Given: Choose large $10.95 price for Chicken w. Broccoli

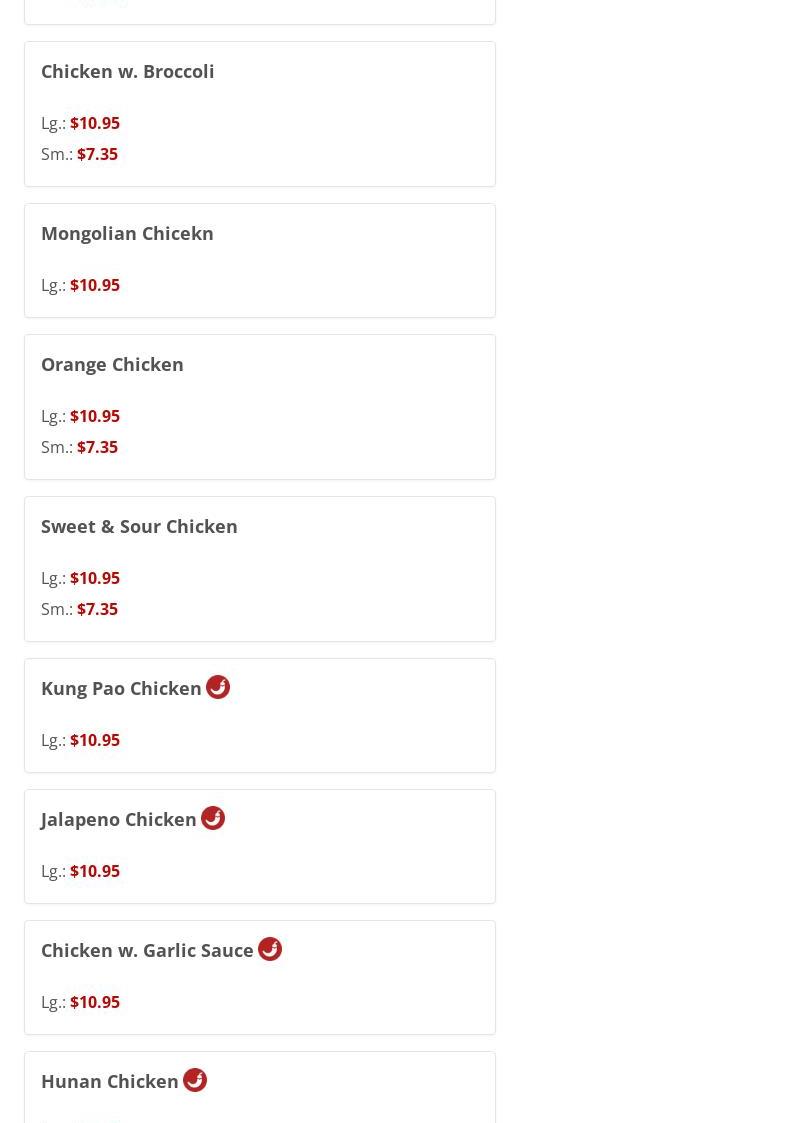Looking at the screenshot, I should 95,123.
